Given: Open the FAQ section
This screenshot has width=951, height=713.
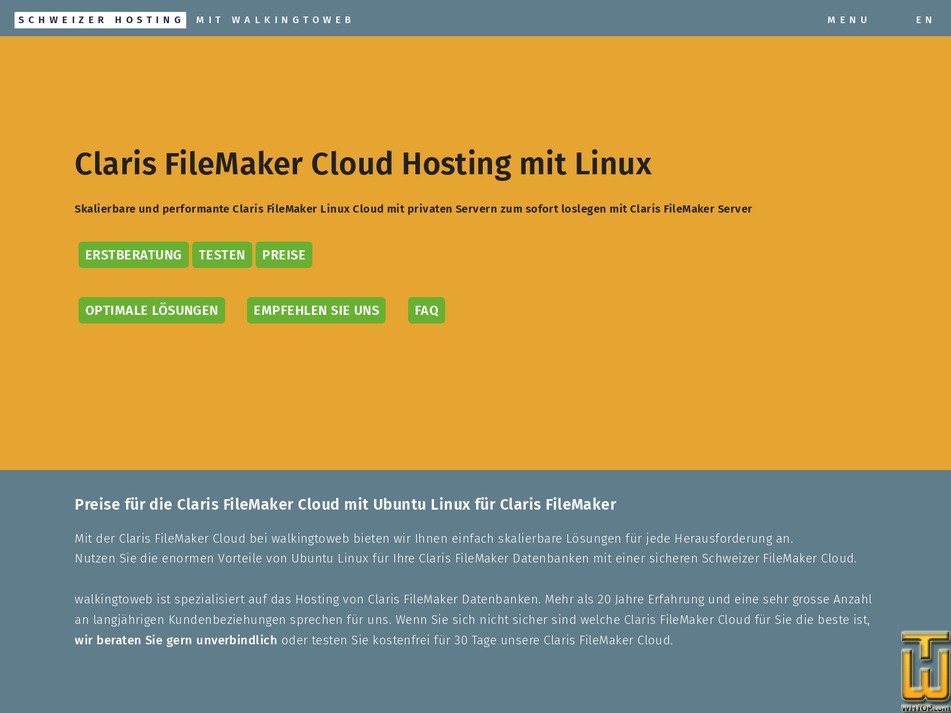Looking at the screenshot, I should 427,310.
